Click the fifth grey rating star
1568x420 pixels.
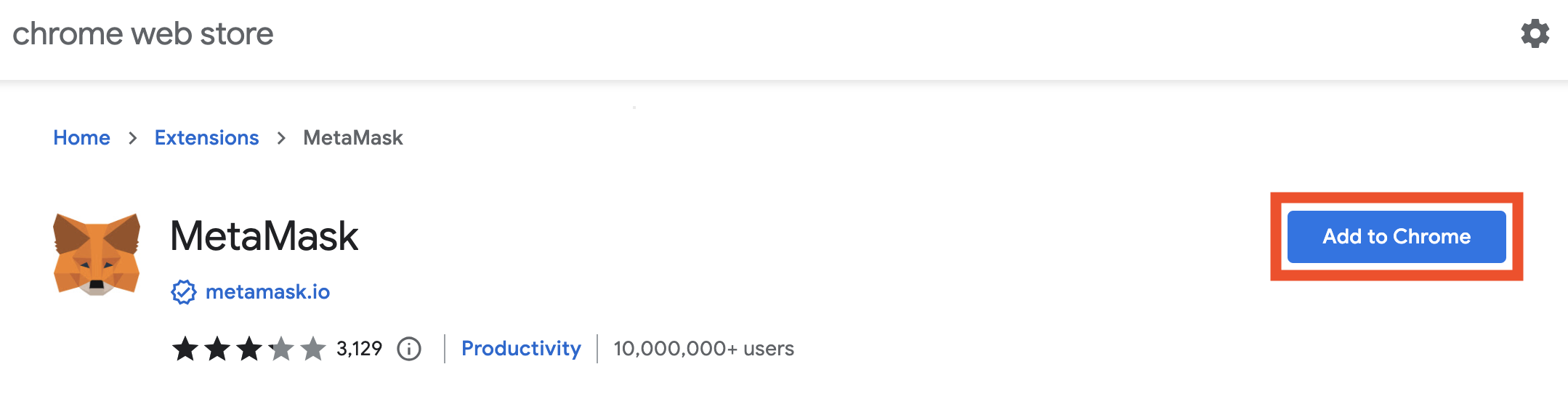click(313, 349)
